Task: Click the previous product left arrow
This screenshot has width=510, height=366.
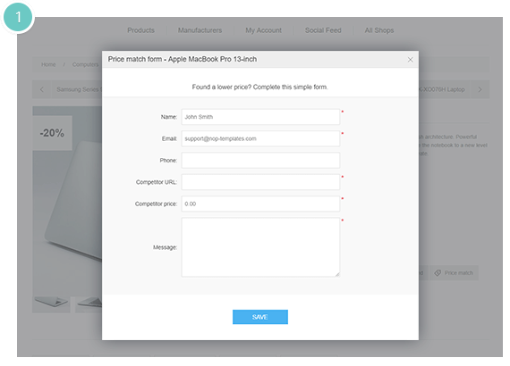Action: [x=42, y=89]
